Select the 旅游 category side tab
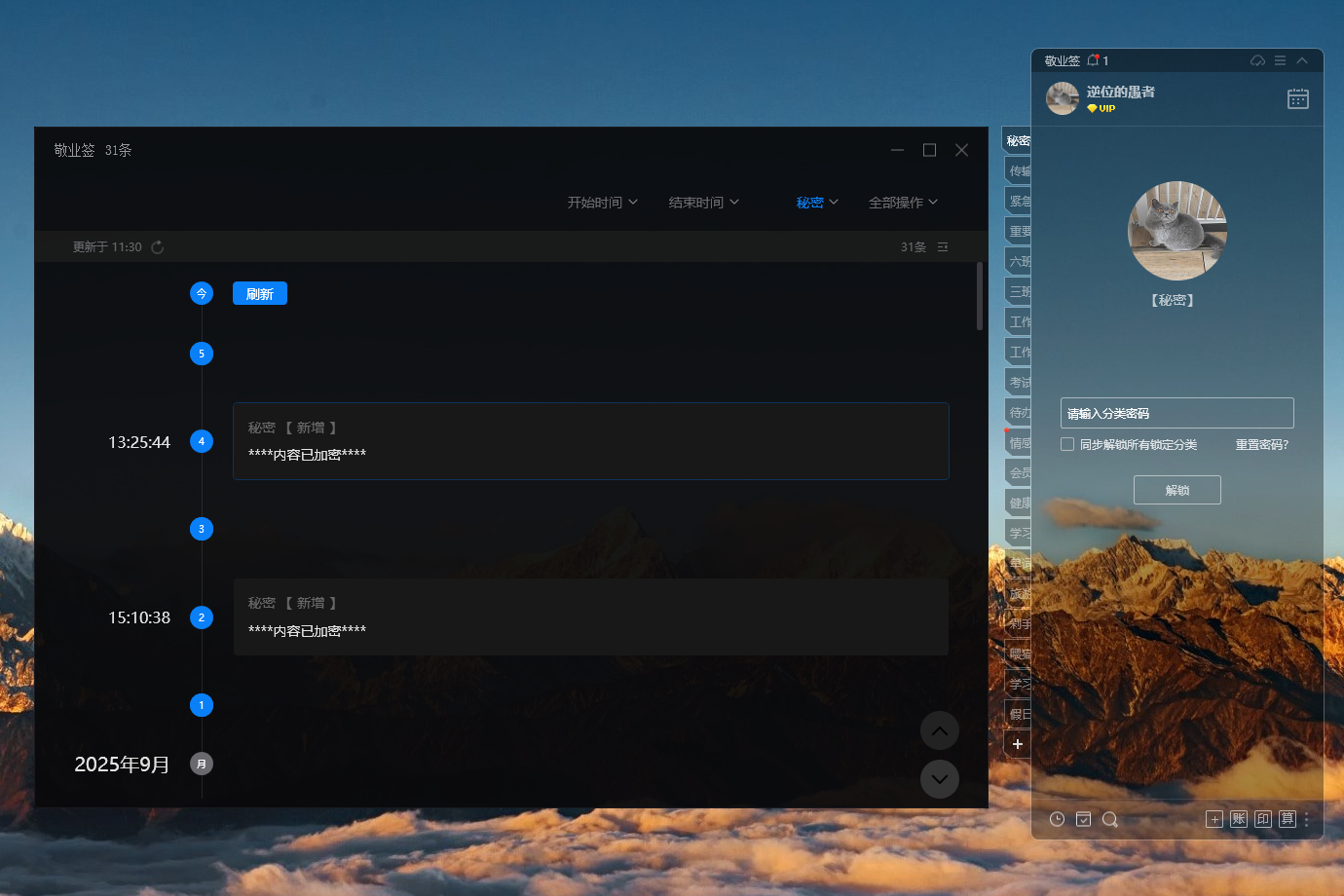The image size is (1344, 896). [1019, 593]
